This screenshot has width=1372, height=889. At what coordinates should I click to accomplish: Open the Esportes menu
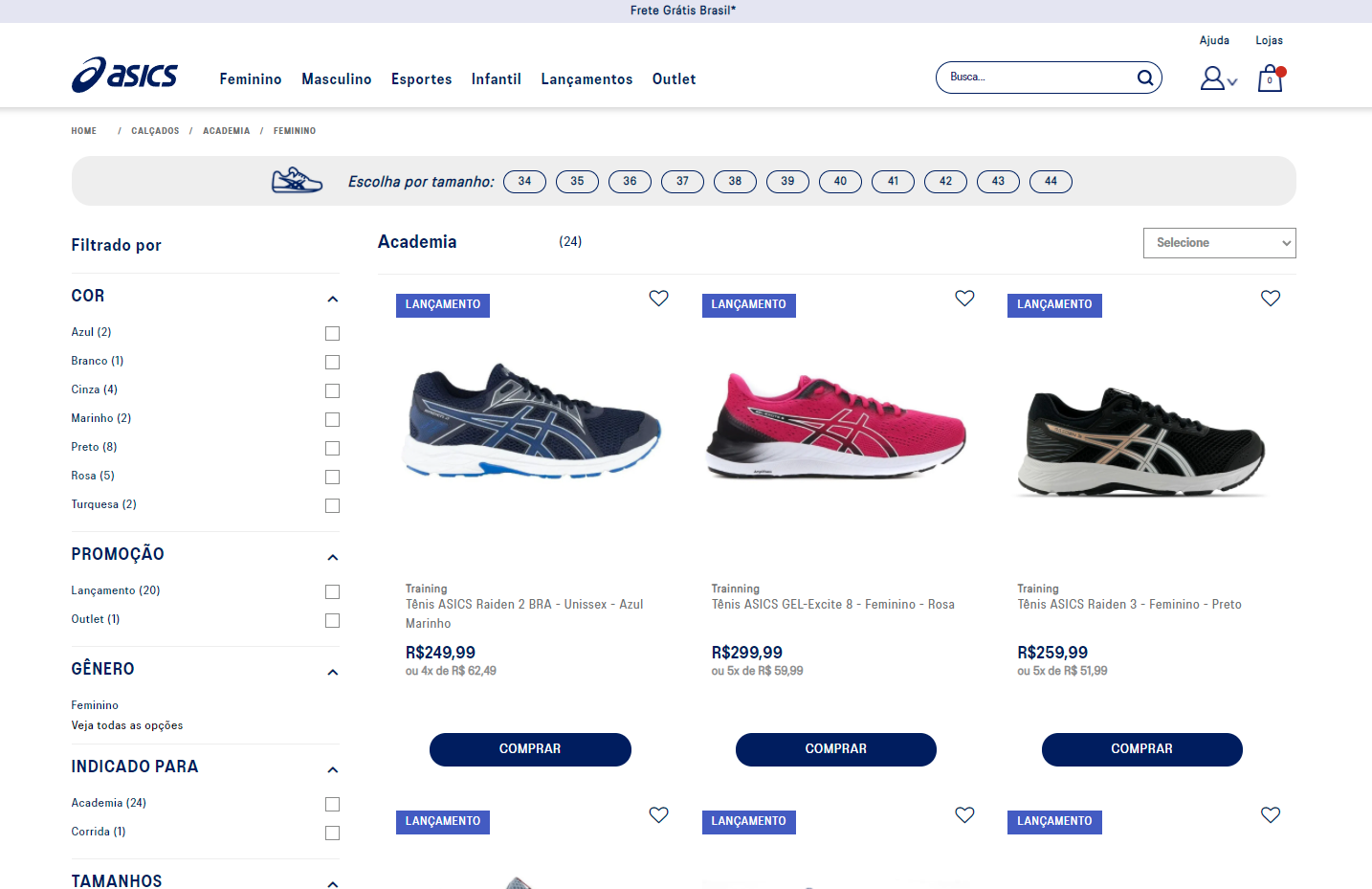coord(422,79)
